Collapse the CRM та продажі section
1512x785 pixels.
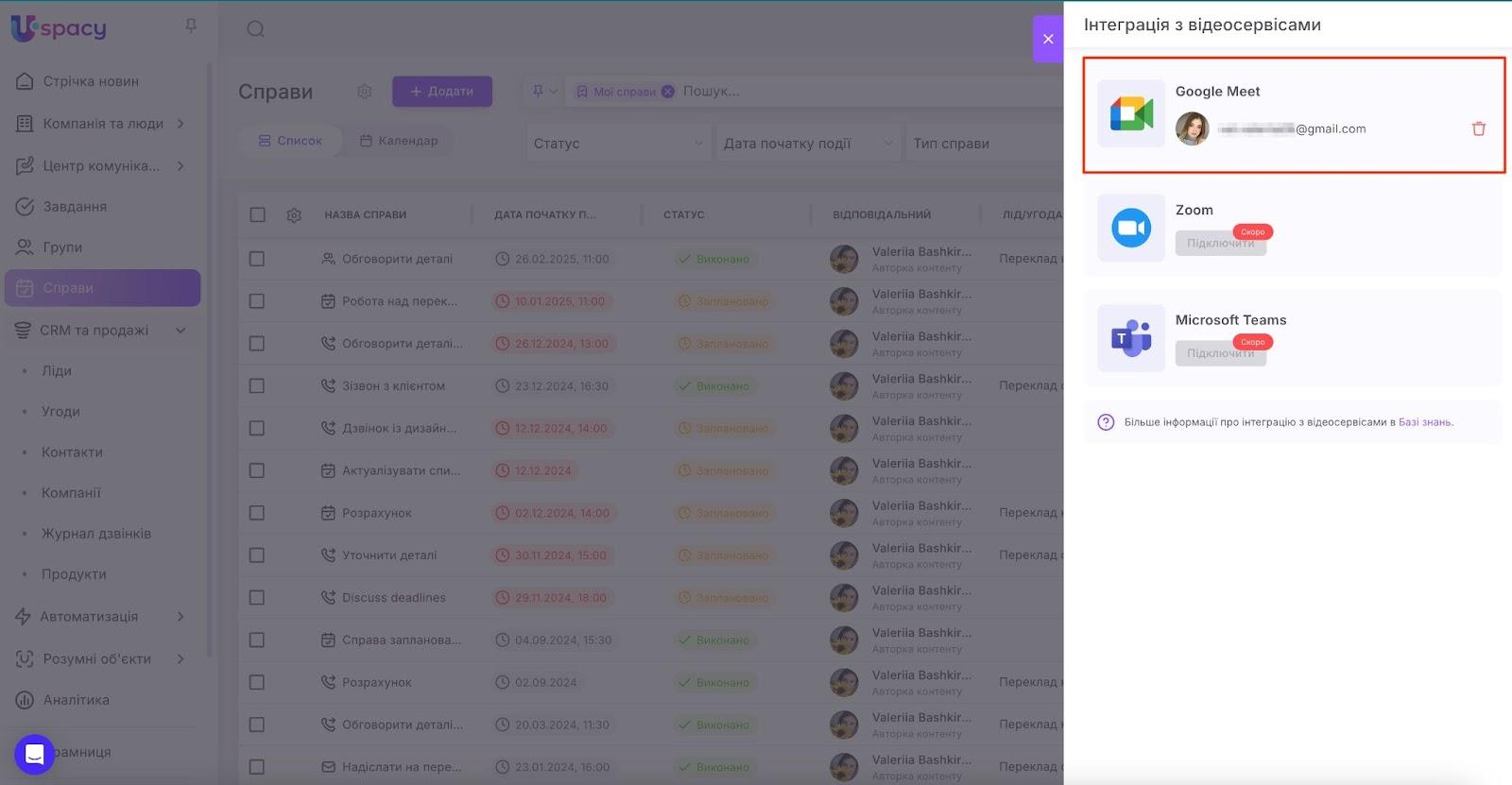[180, 331]
